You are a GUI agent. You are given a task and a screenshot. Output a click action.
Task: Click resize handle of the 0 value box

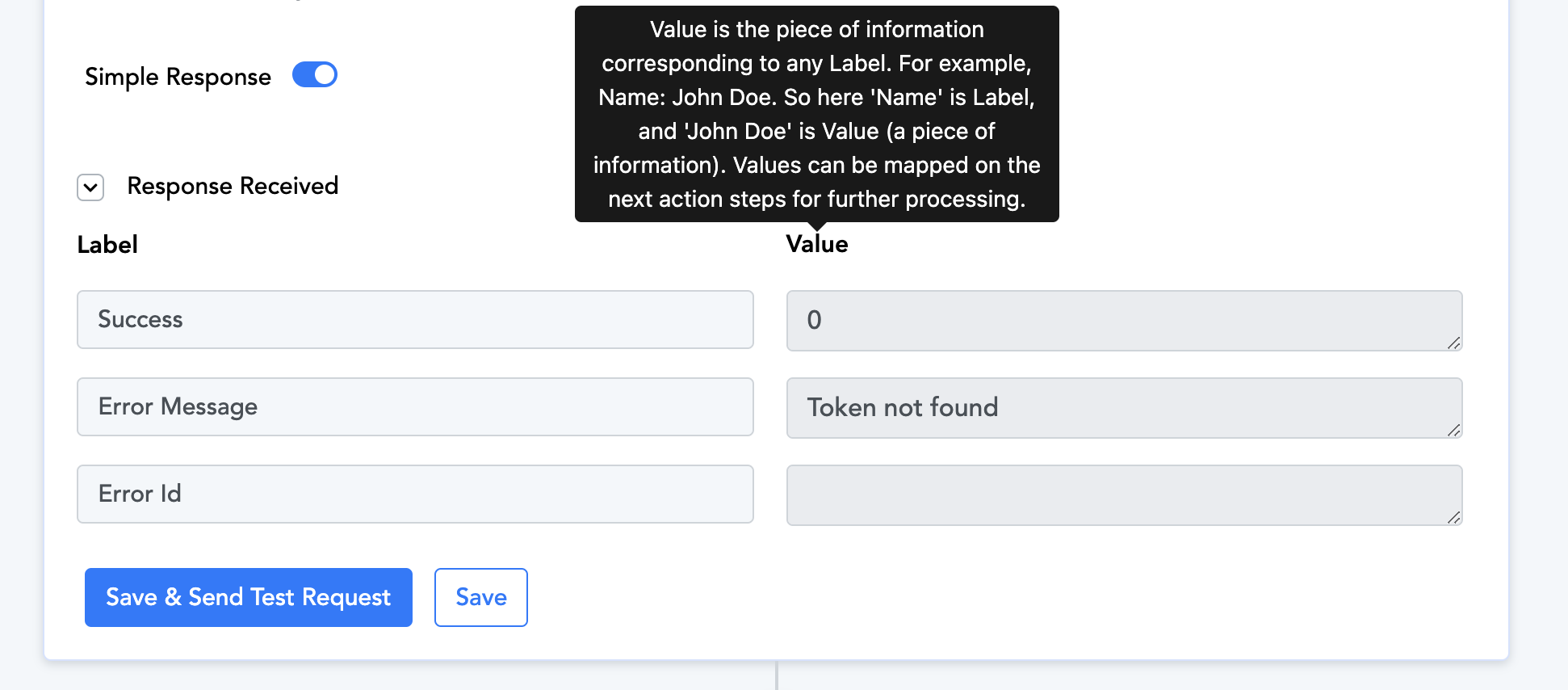click(x=1453, y=343)
